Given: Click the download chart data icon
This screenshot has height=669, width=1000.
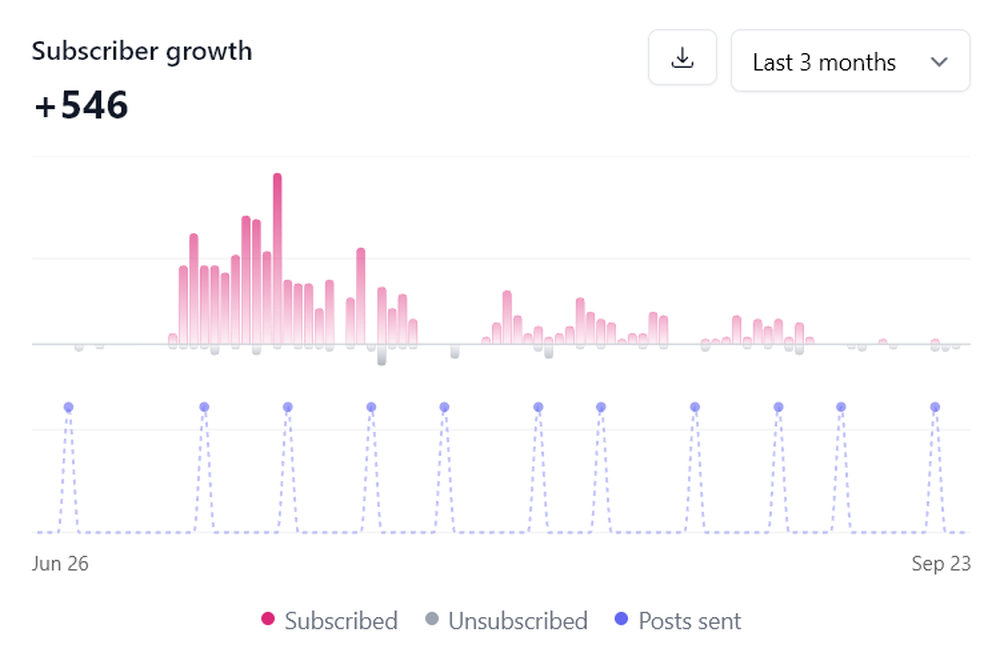Looking at the screenshot, I should click(682, 57).
